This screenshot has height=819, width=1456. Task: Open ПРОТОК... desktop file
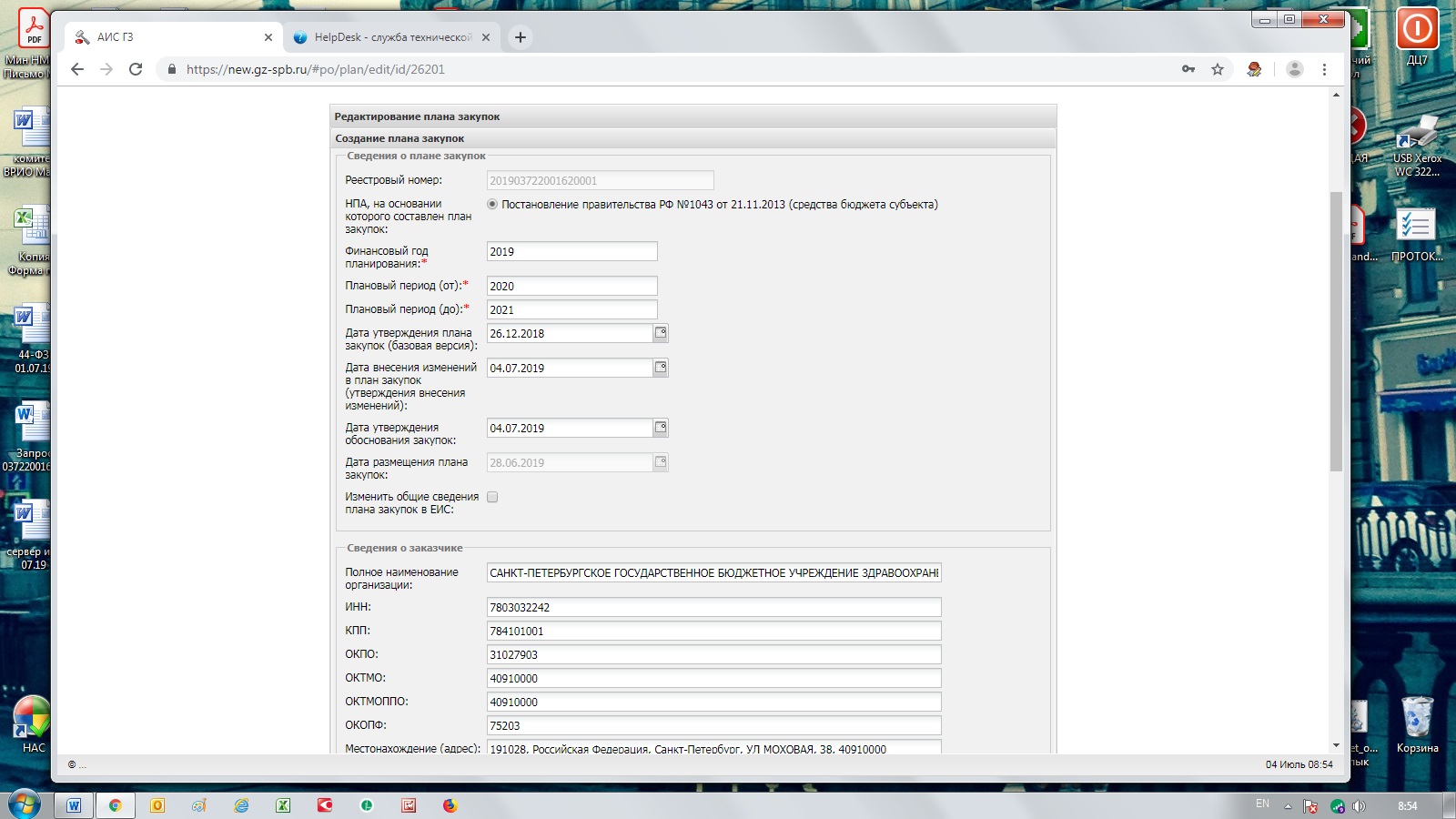tap(1417, 235)
